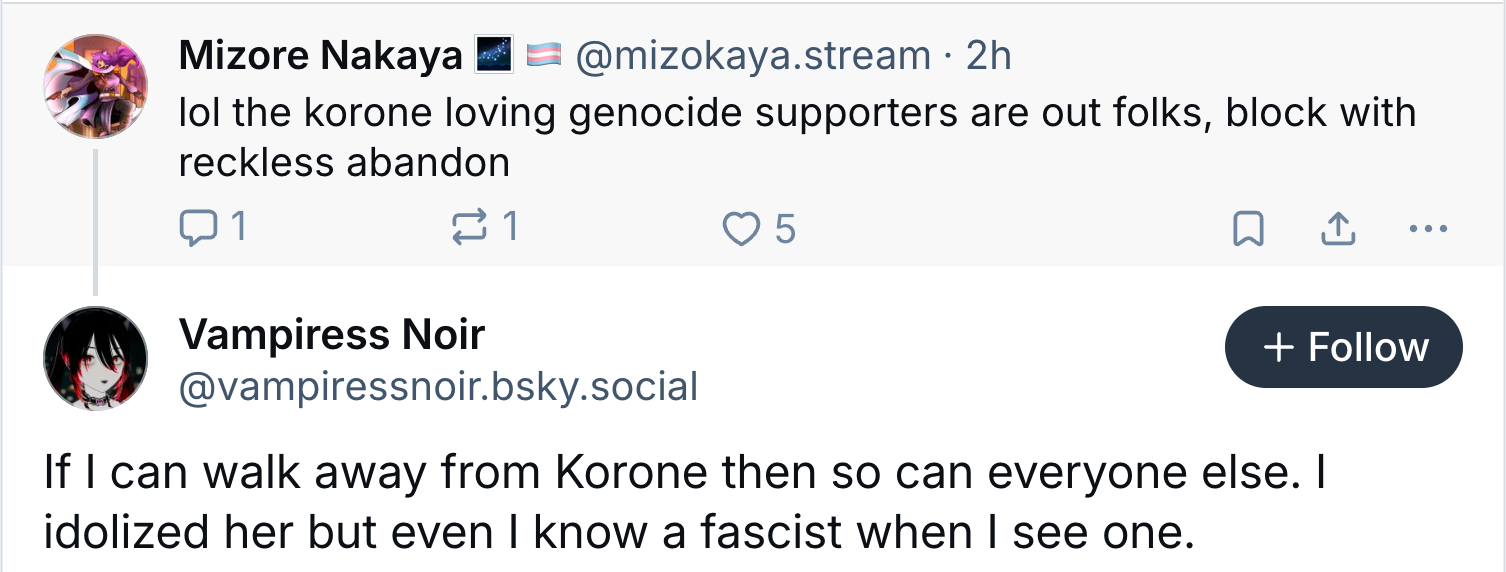Like the post by Mizore Nakaya

[x=741, y=229]
